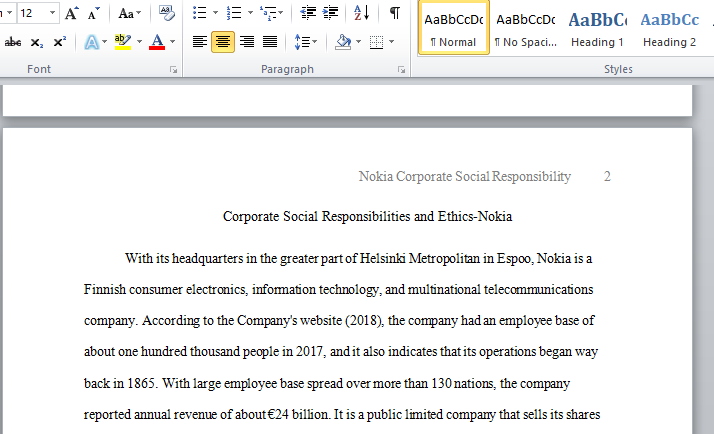Apply the No Spacing style
The height and width of the screenshot is (434, 714).
525,28
